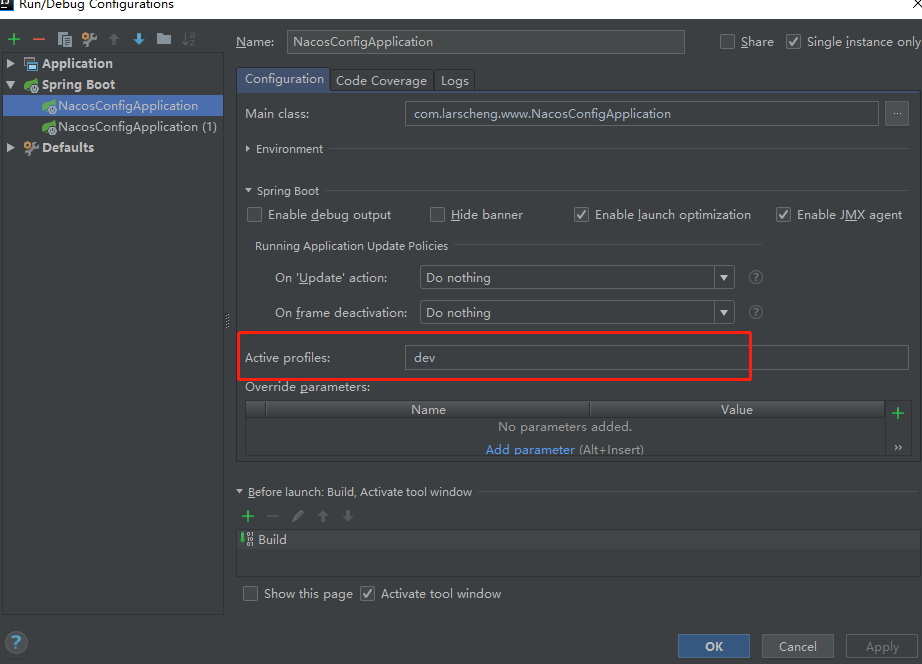Add a before launch task
The height and width of the screenshot is (664, 922).
pyautogui.click(x=248, y=516)
